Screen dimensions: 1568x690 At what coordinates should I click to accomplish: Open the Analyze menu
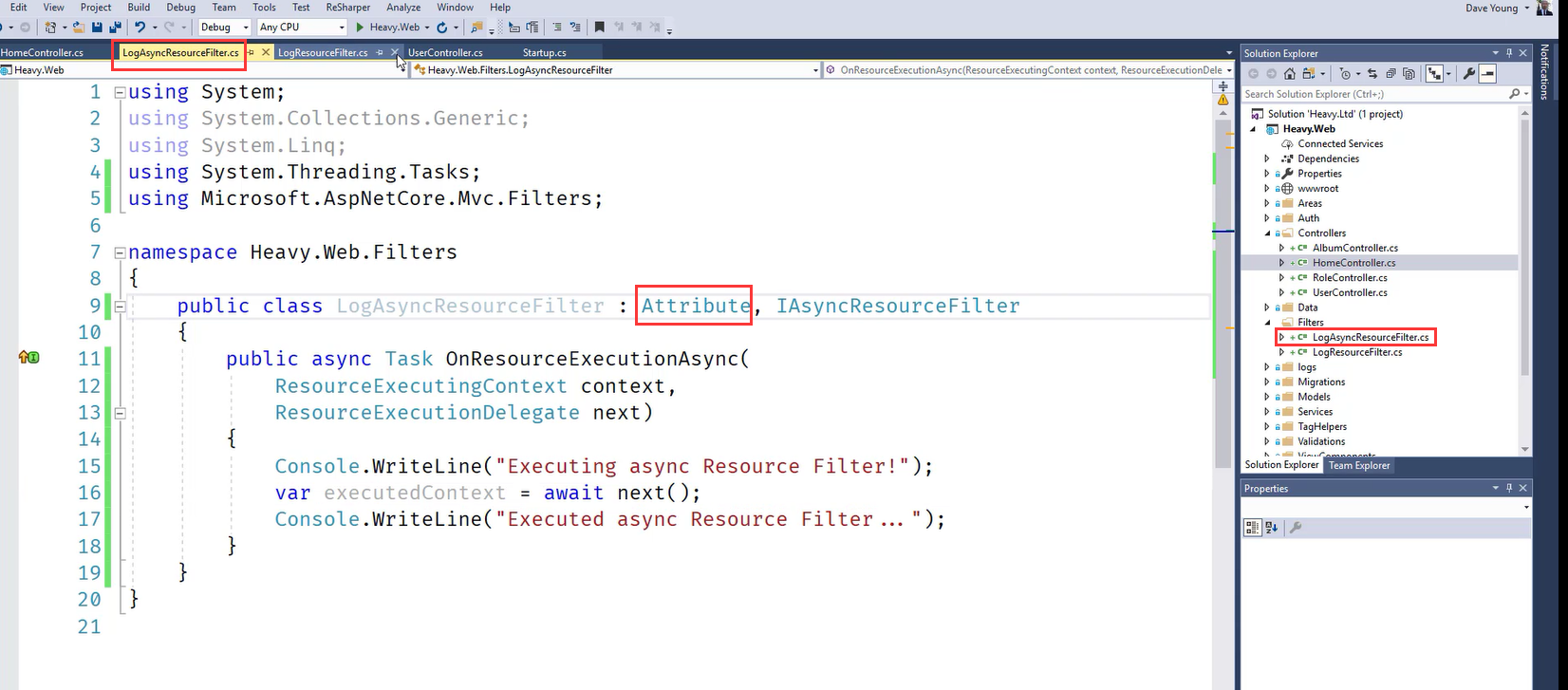(x=403, y=7)
